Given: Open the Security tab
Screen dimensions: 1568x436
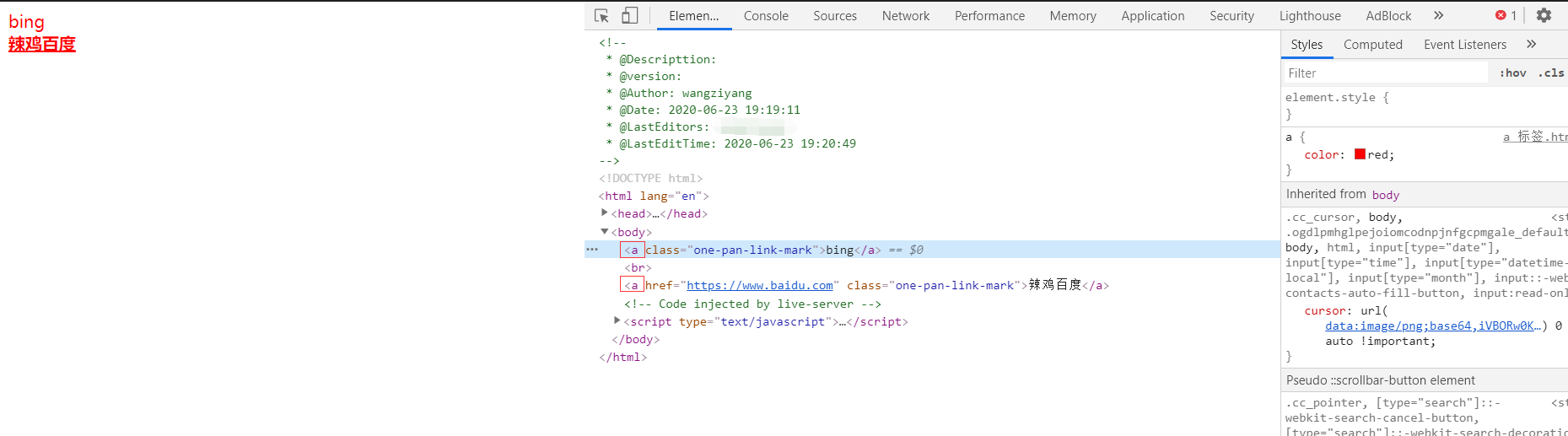Looking at the screenshot, I should (x=1231, y=16).
